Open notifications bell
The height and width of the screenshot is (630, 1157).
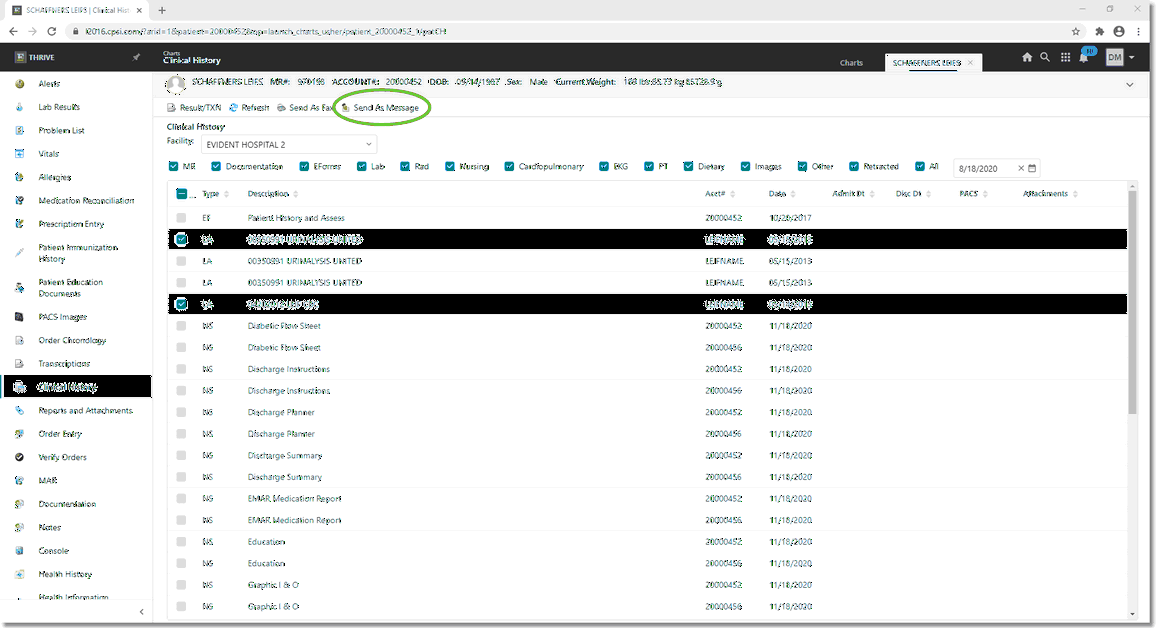click(1084, 58)
